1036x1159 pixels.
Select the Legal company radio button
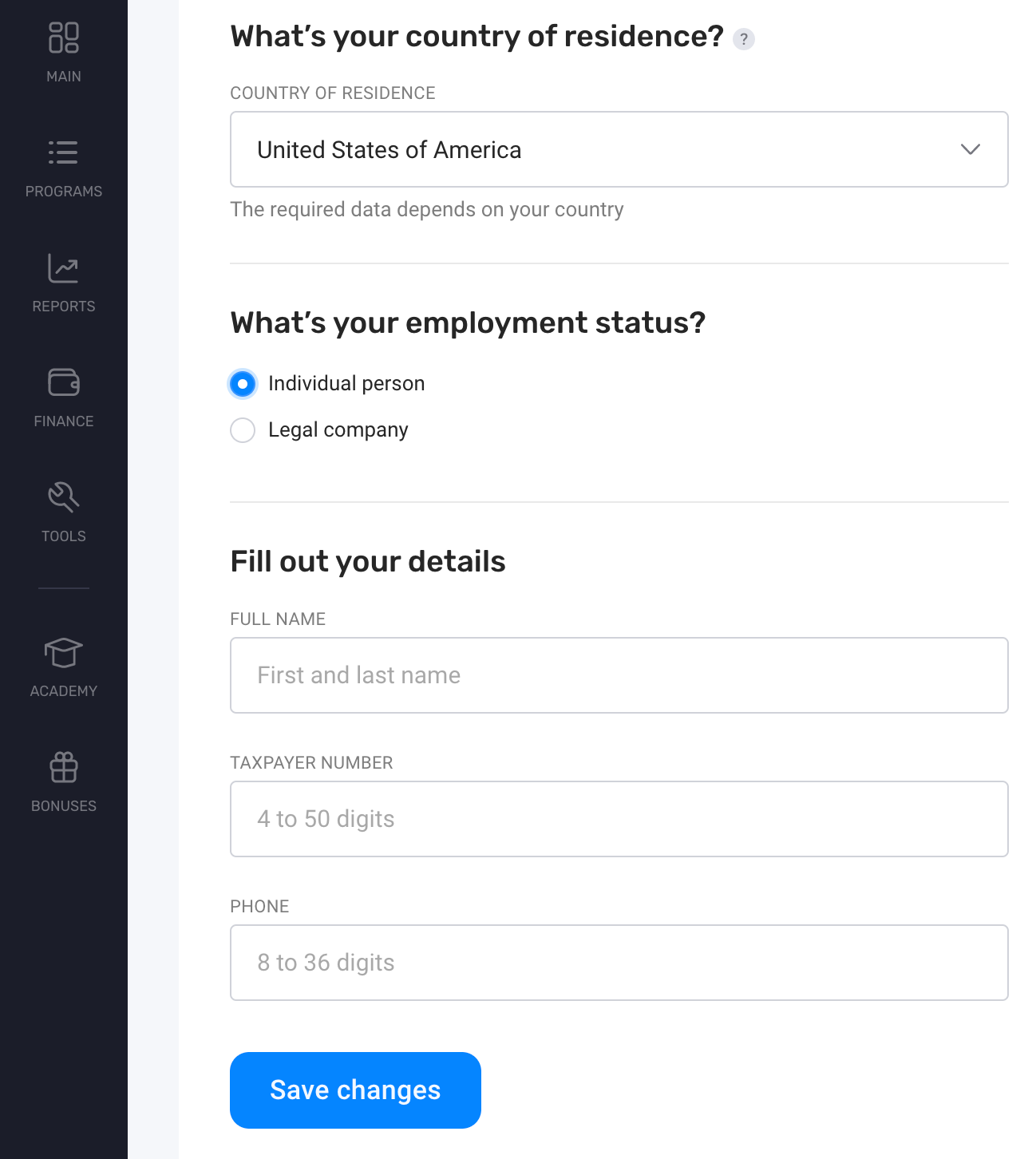coord(243,430)
